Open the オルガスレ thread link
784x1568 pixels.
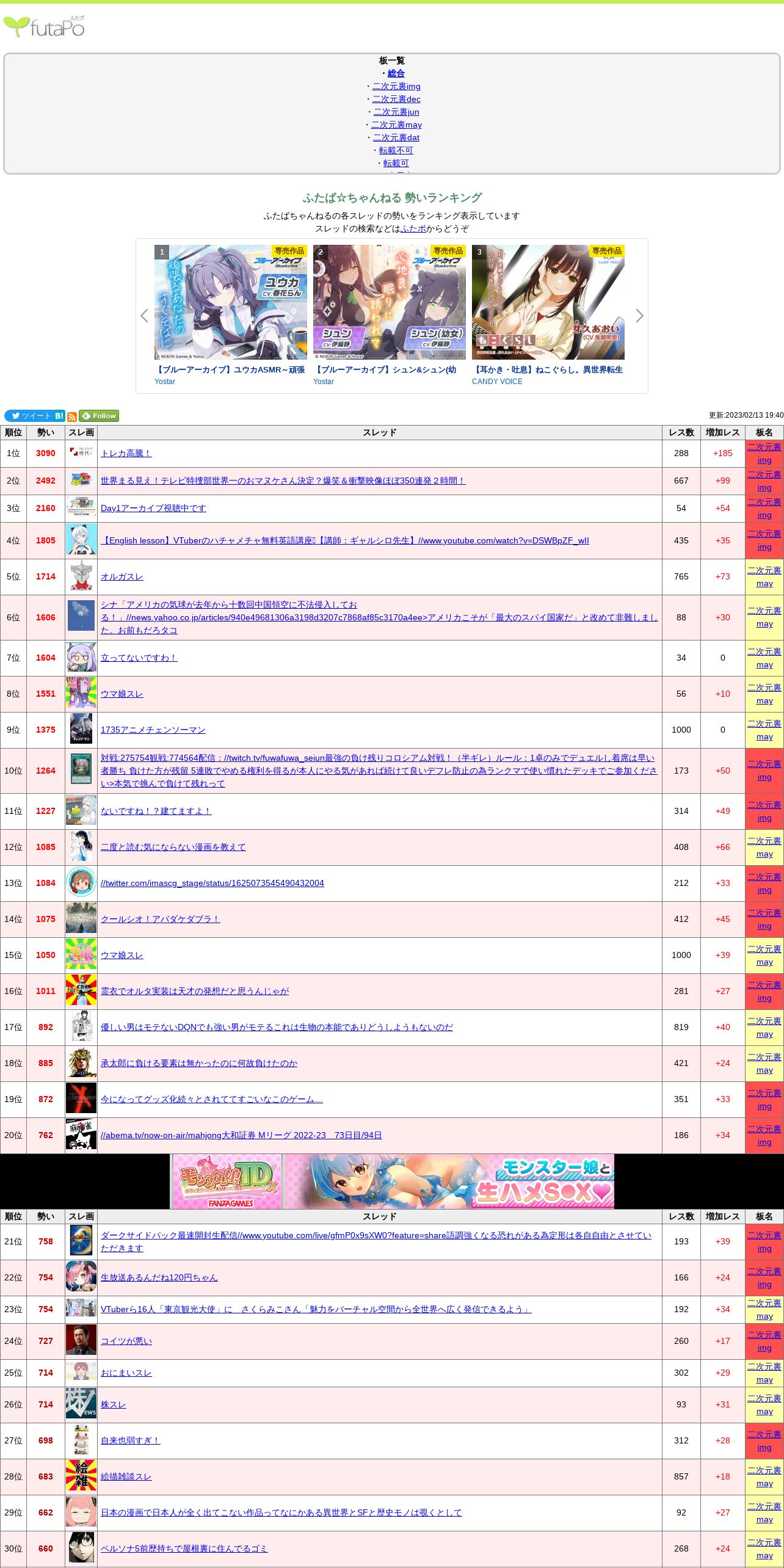122,576
